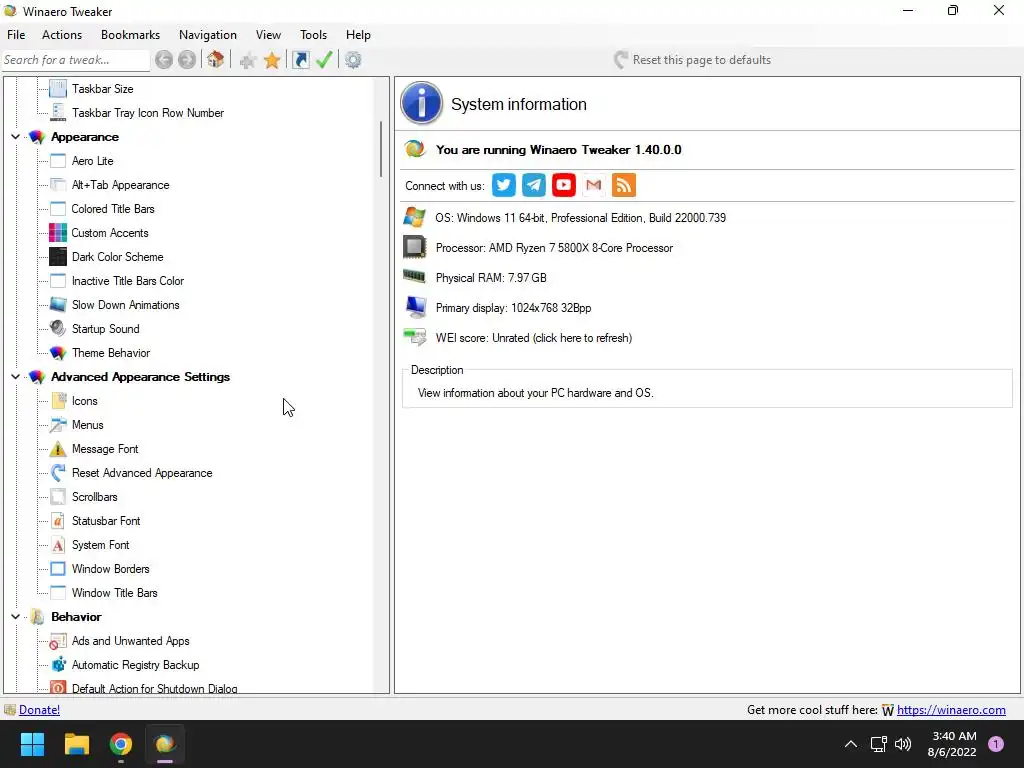
Task: Select Scrollbars tree item
Action: 95,497
